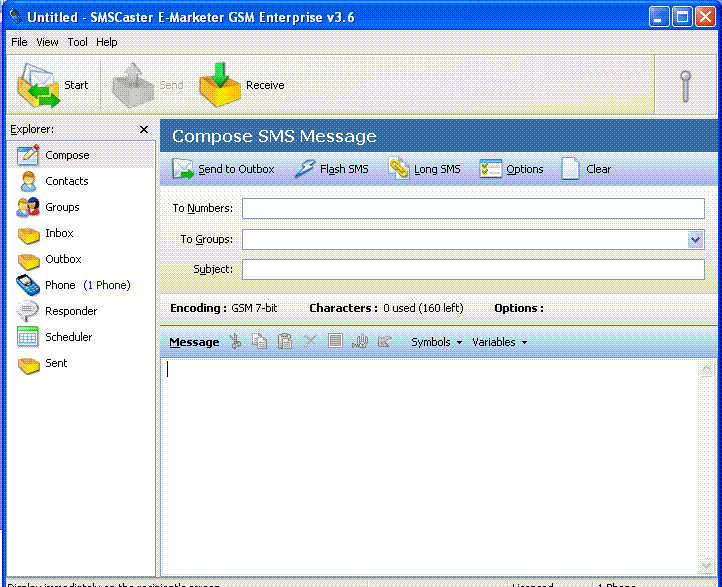Screen dimensions: 722x587
Task: Click the "(1 Phone)" blue link text
Action: coord(107,285)
